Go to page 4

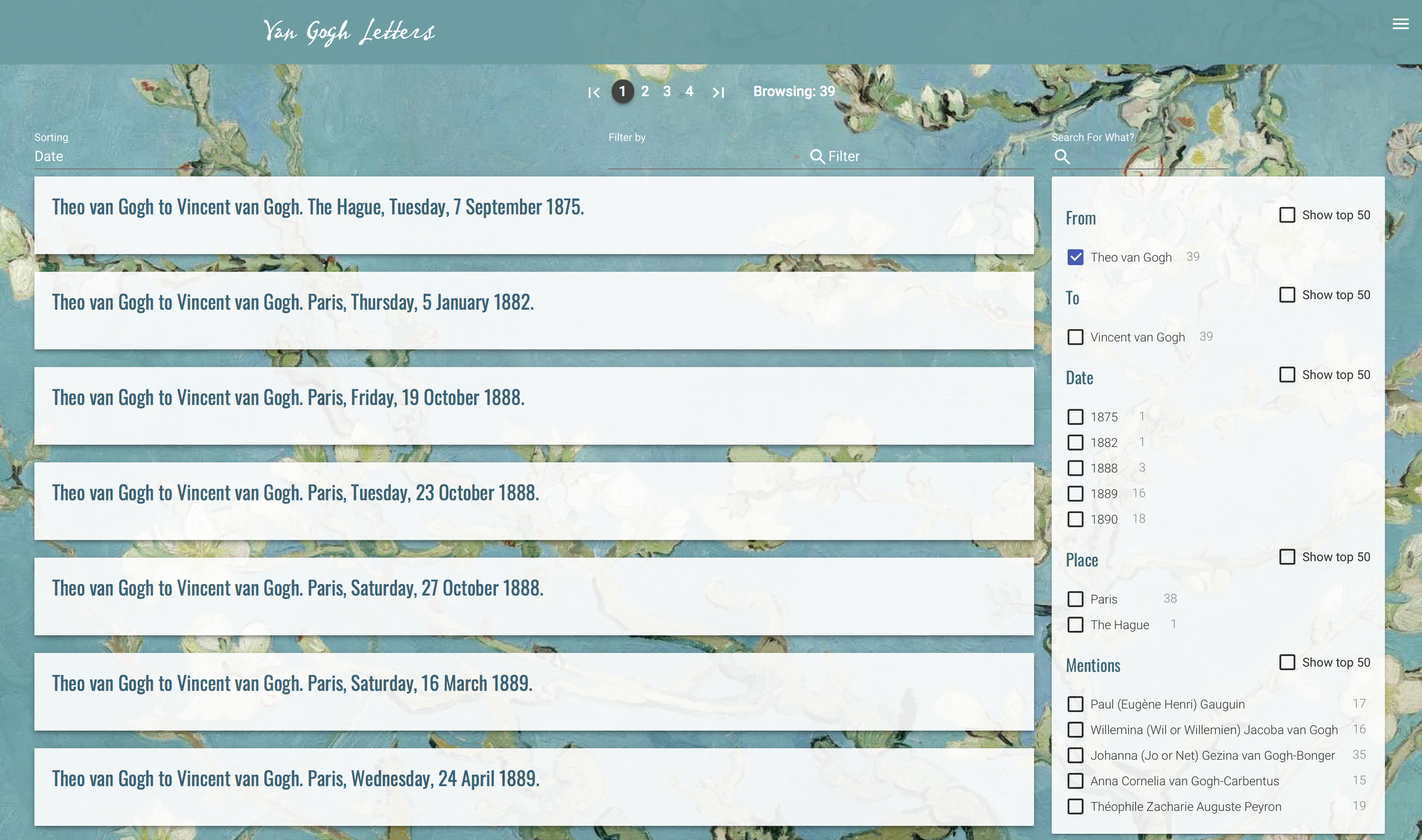pyautogui.click(x=689, y=91)
